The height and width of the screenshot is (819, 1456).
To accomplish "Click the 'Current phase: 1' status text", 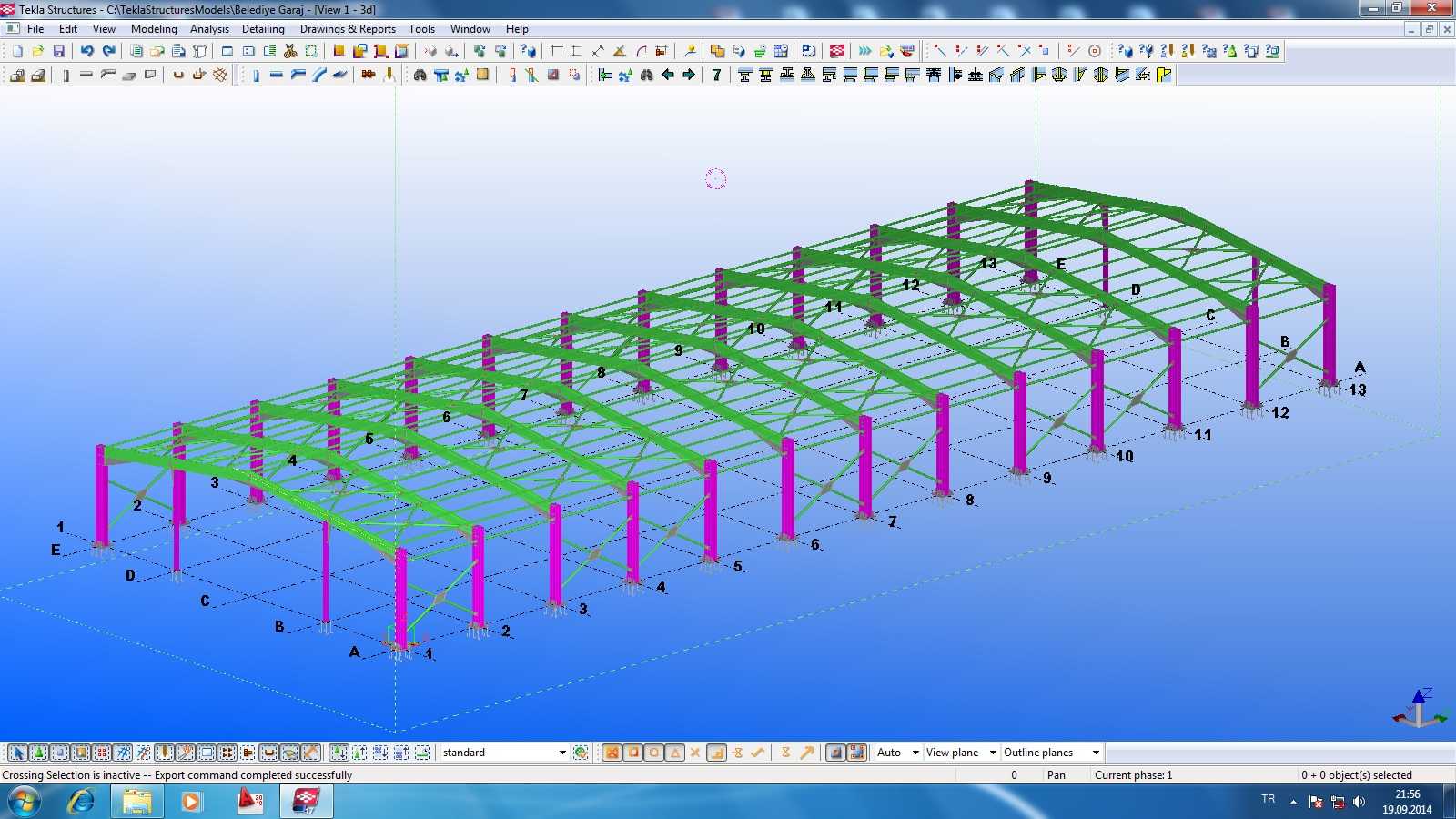I will [x=1133, y=775].
